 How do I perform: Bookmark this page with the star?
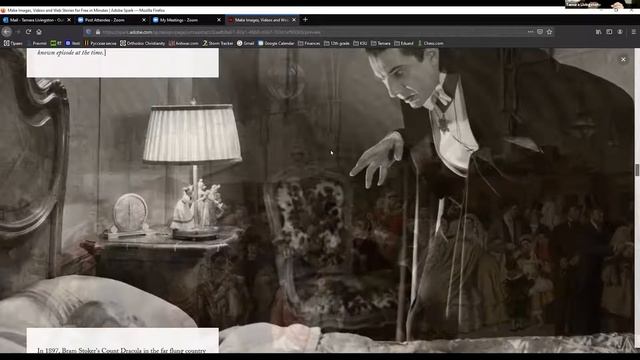coord(549,32)
